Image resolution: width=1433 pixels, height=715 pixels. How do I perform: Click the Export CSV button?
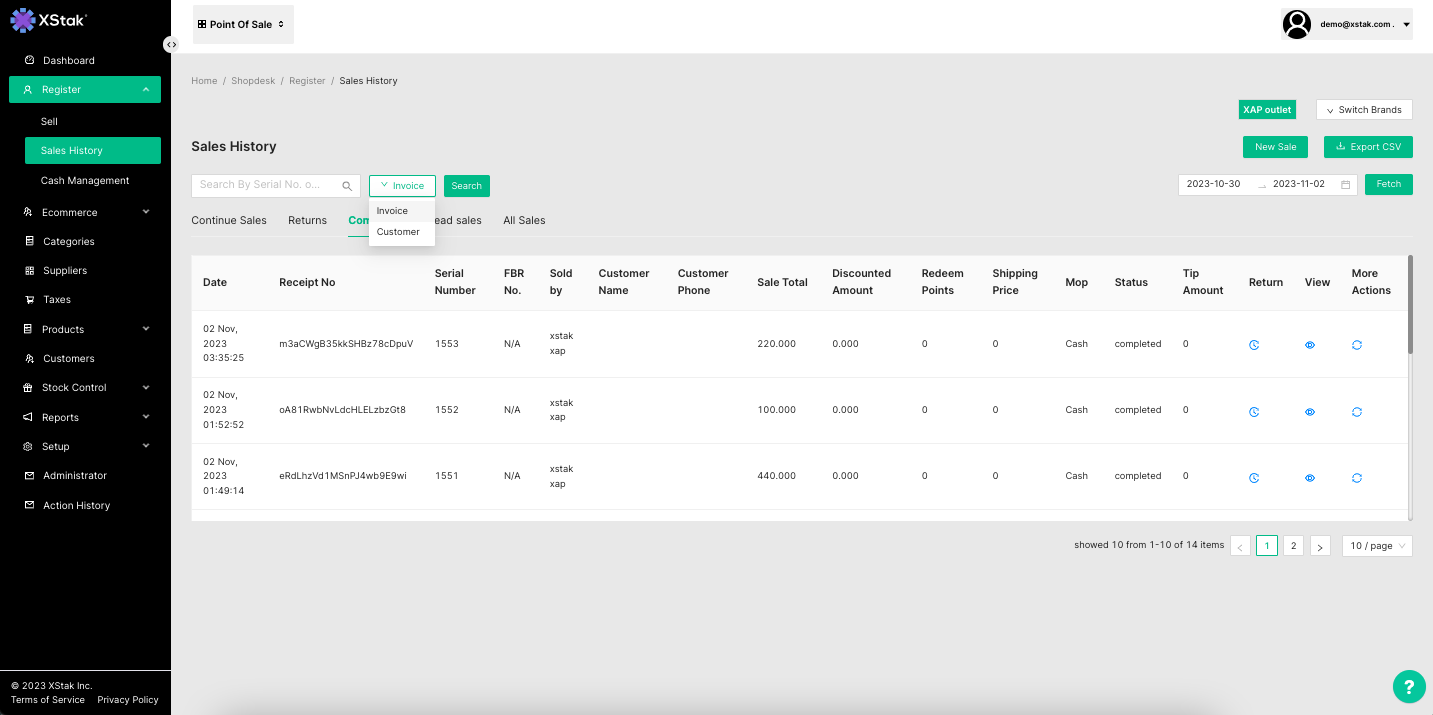[1368, 147]
